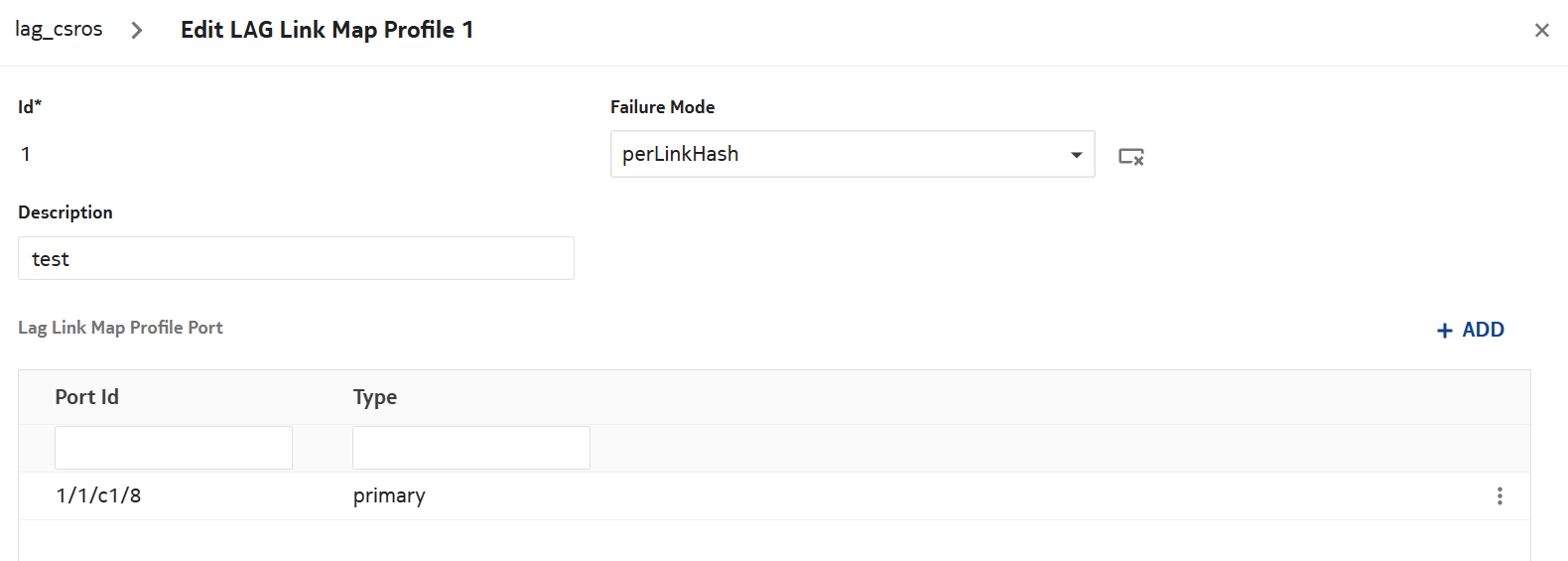Focus the Description field containing test

coord(296,258)
